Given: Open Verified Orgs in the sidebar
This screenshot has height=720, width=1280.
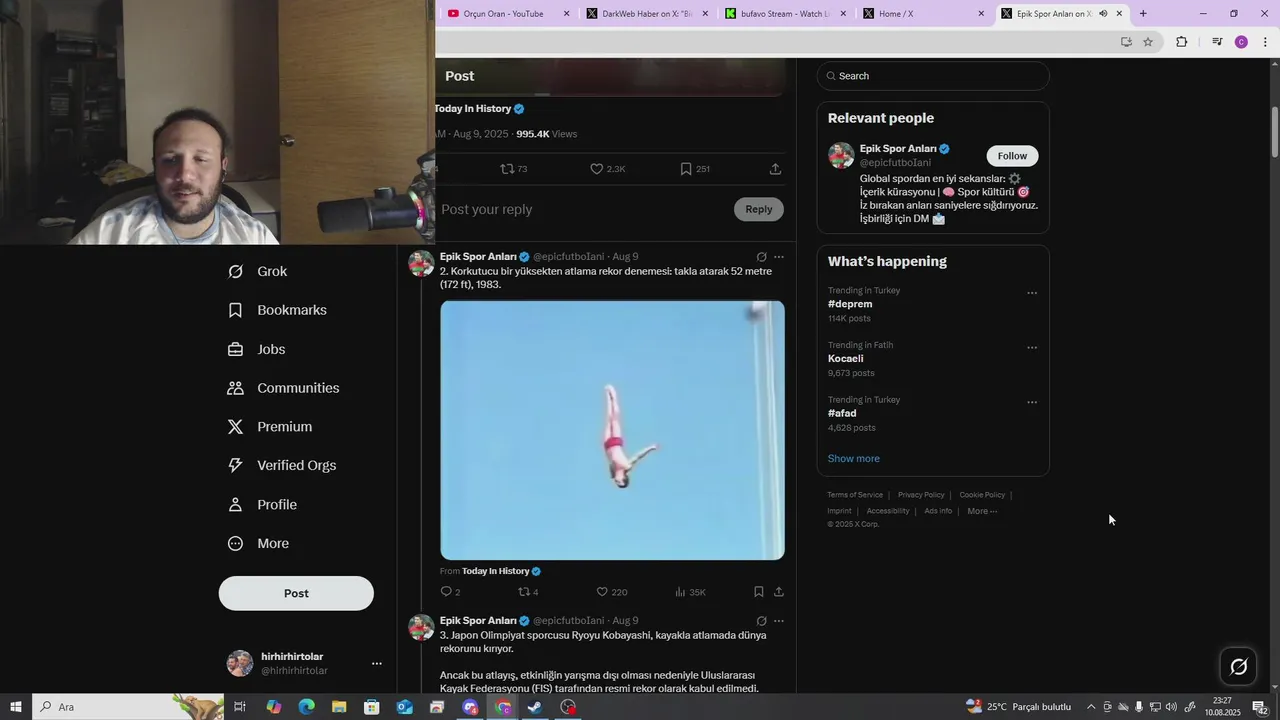Looking at the screenshot, I should click(x=281, y=466).
